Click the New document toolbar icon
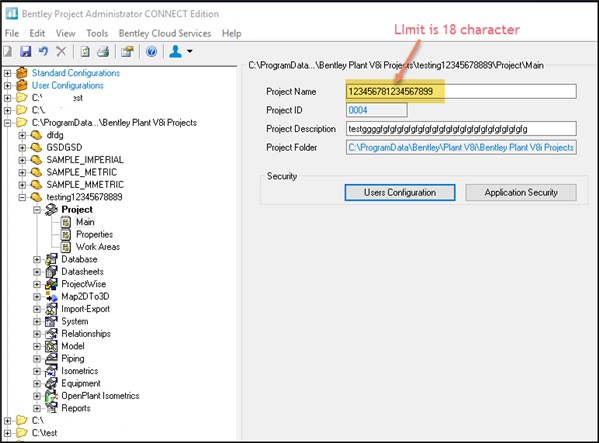Image resolution: width=599 pixels, height=443 pixels. pos(8,51)
